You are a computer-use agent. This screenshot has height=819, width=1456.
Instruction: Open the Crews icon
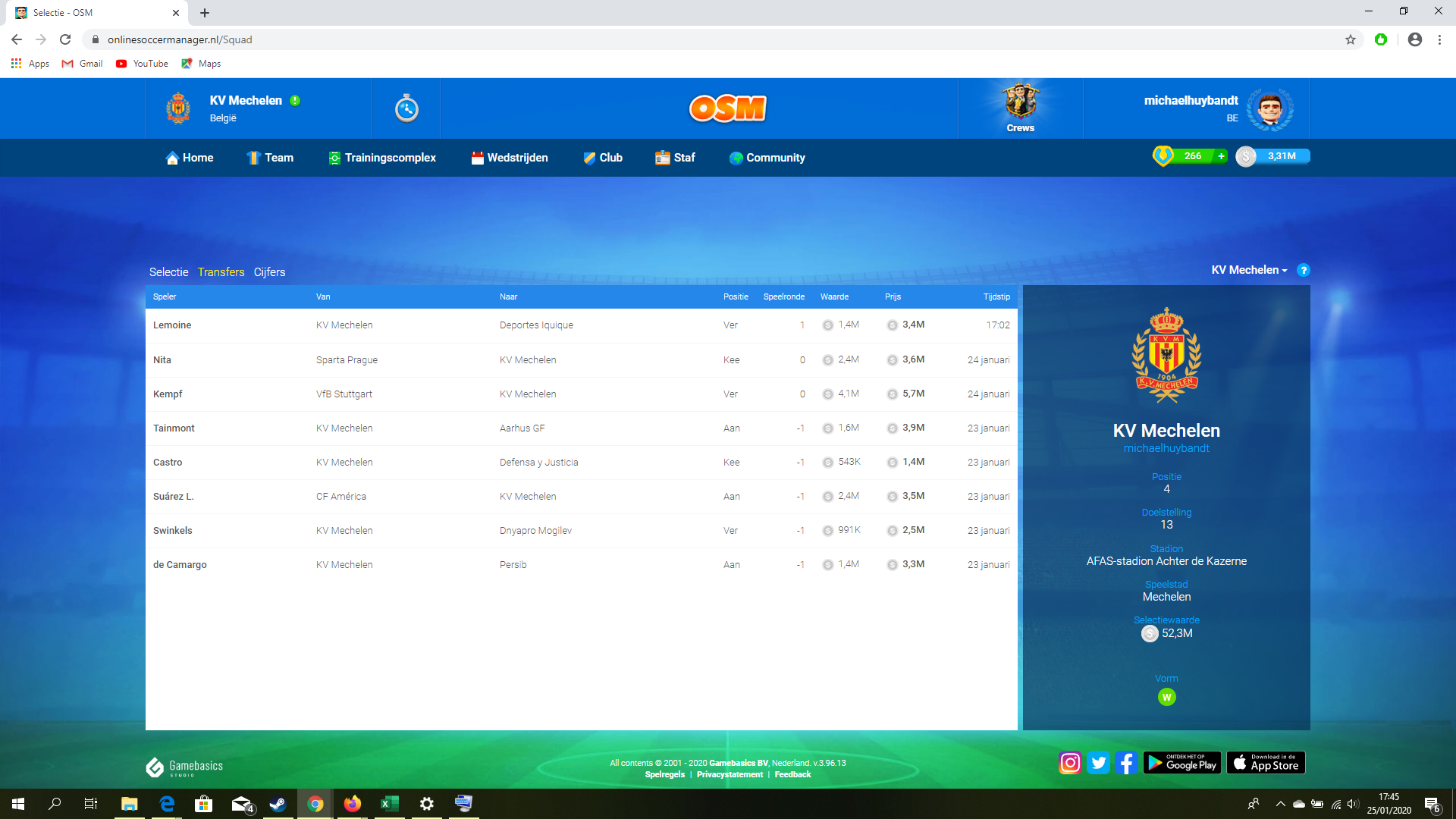(1020, 108)
